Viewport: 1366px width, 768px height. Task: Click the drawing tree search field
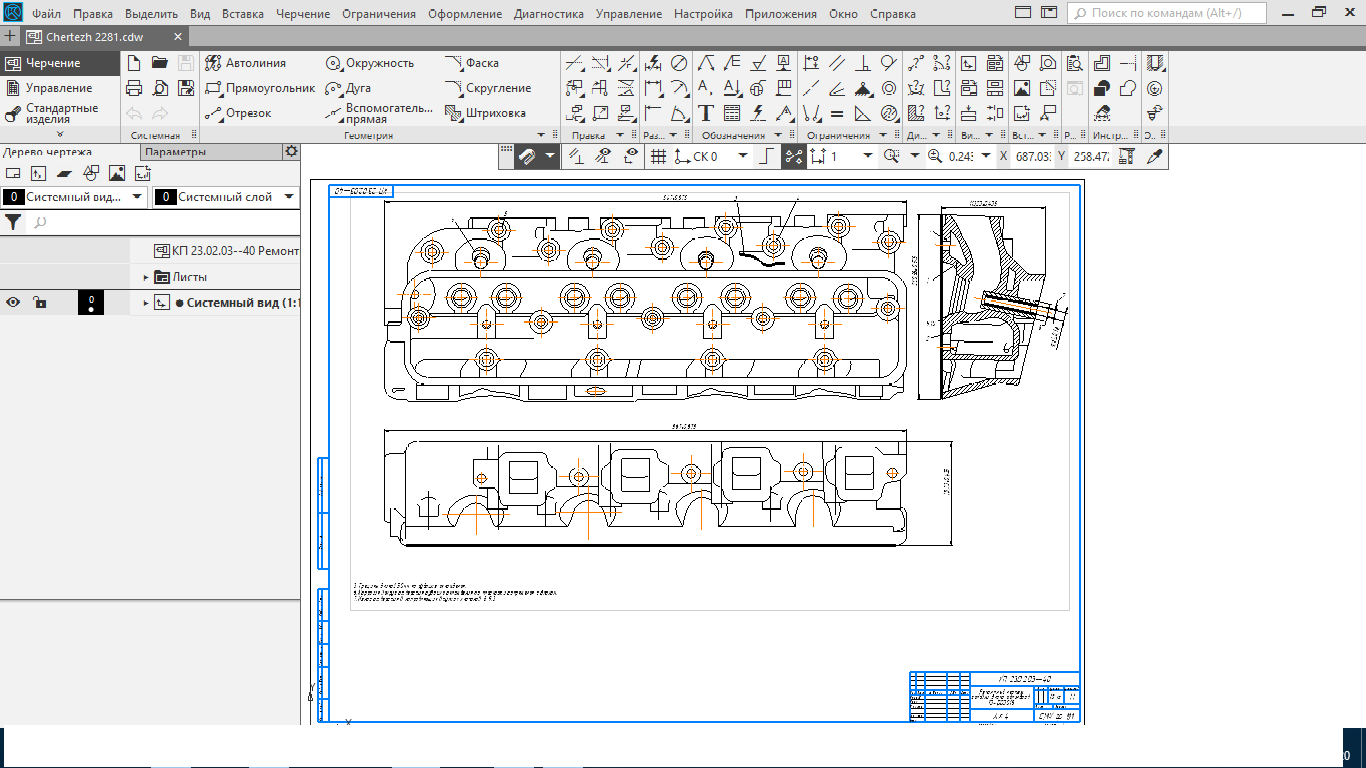click(164, 222)
